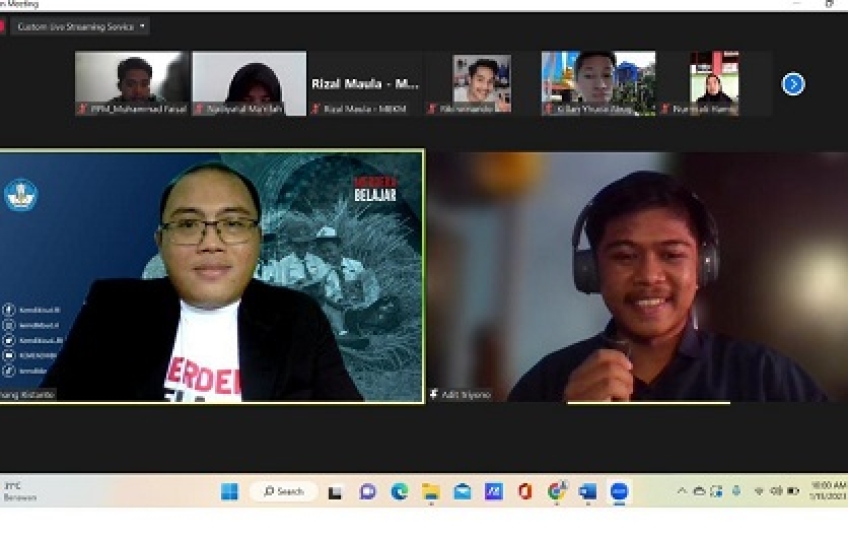
Task: Open the Custom Live Streaming Service dropdown
Action: [x=81, y=26]
